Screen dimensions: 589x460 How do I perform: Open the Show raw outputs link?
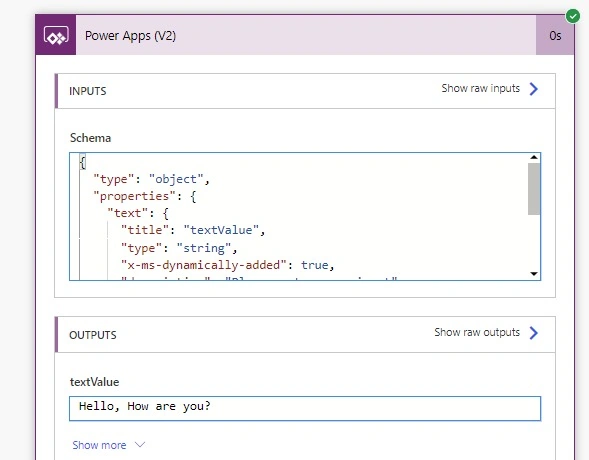point(477,332)
